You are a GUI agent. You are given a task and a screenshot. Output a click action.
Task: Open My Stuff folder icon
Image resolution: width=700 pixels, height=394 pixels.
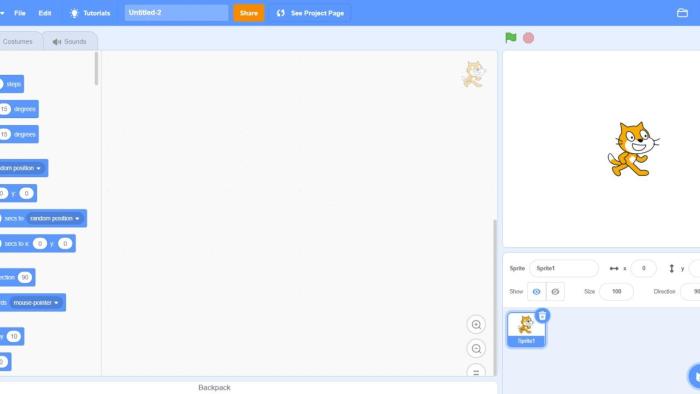pyautogui.click(x=682, y=13)
